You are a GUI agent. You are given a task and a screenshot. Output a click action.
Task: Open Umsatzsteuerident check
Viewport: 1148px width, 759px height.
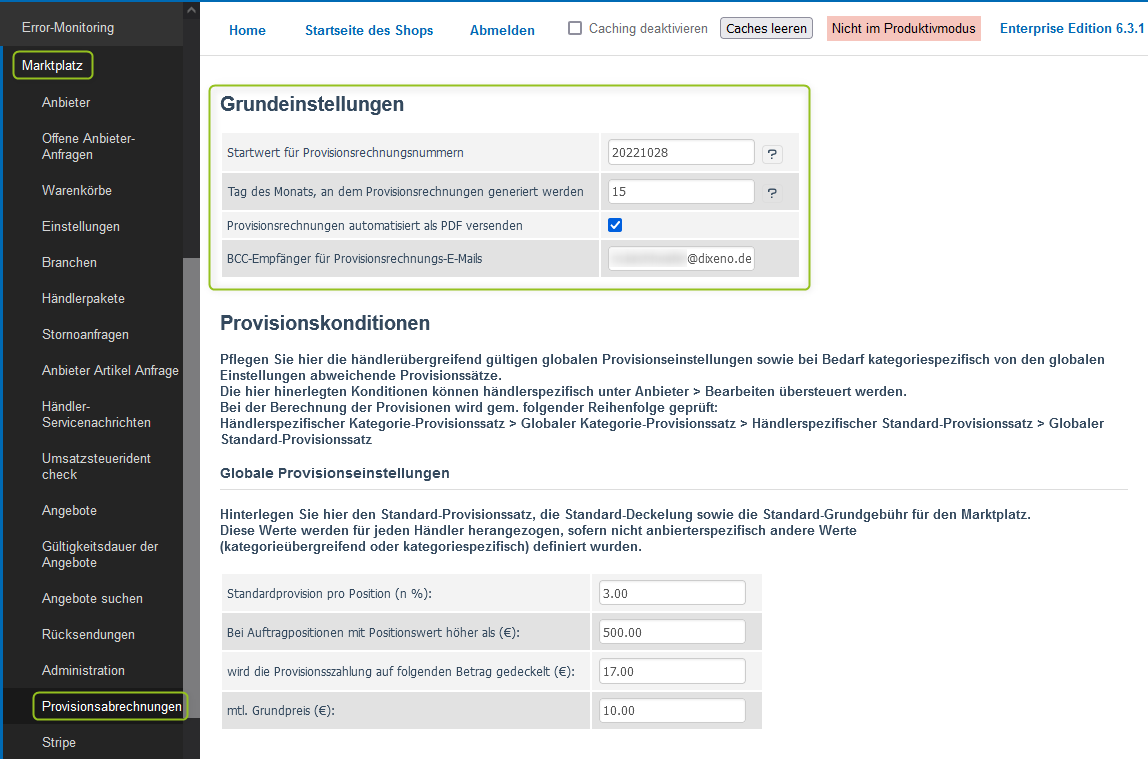click(97, 466)
